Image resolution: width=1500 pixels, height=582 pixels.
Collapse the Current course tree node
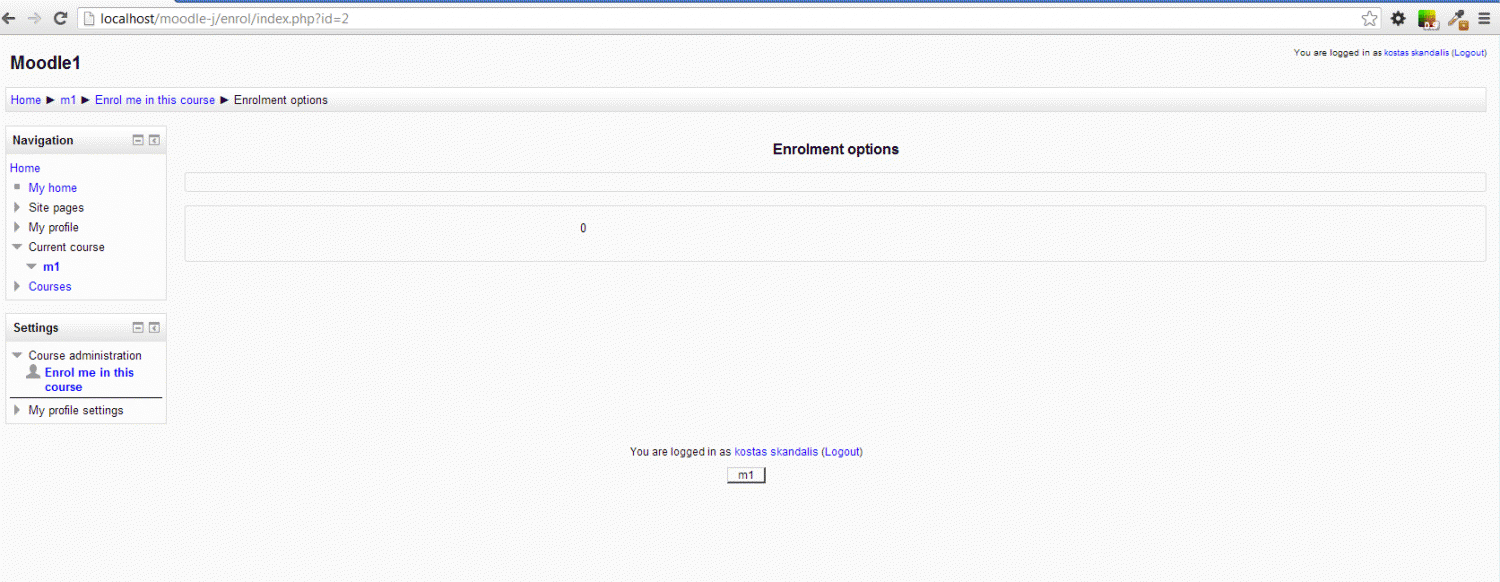17,247
